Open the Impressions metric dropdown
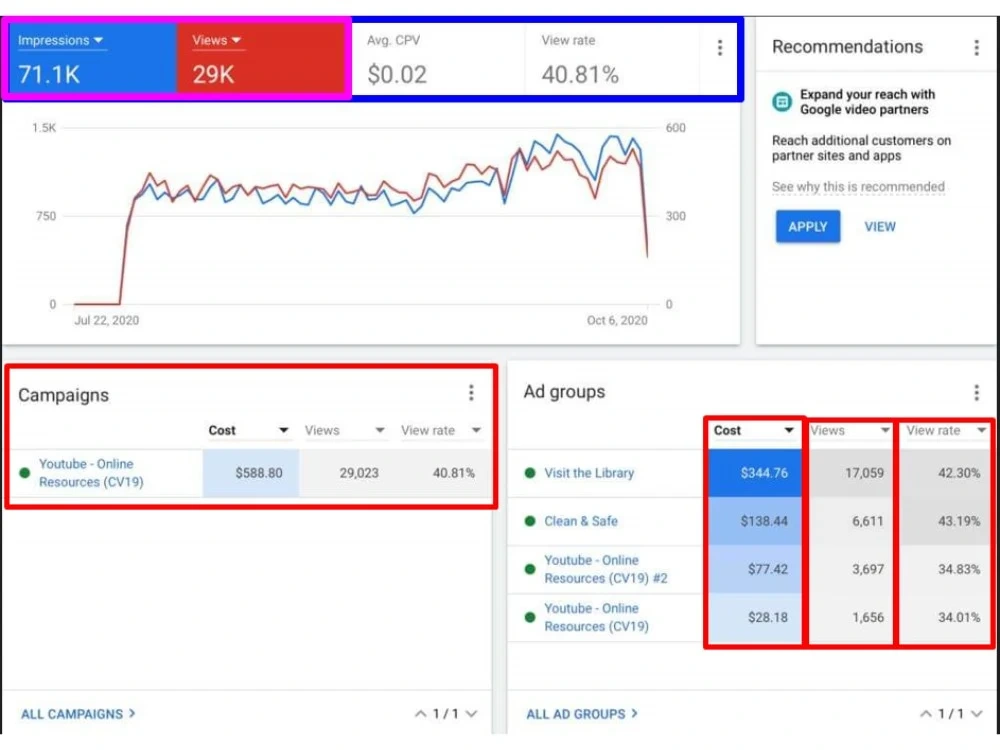Viewport: 1000px width, 750px height. [x=61, y=40]
